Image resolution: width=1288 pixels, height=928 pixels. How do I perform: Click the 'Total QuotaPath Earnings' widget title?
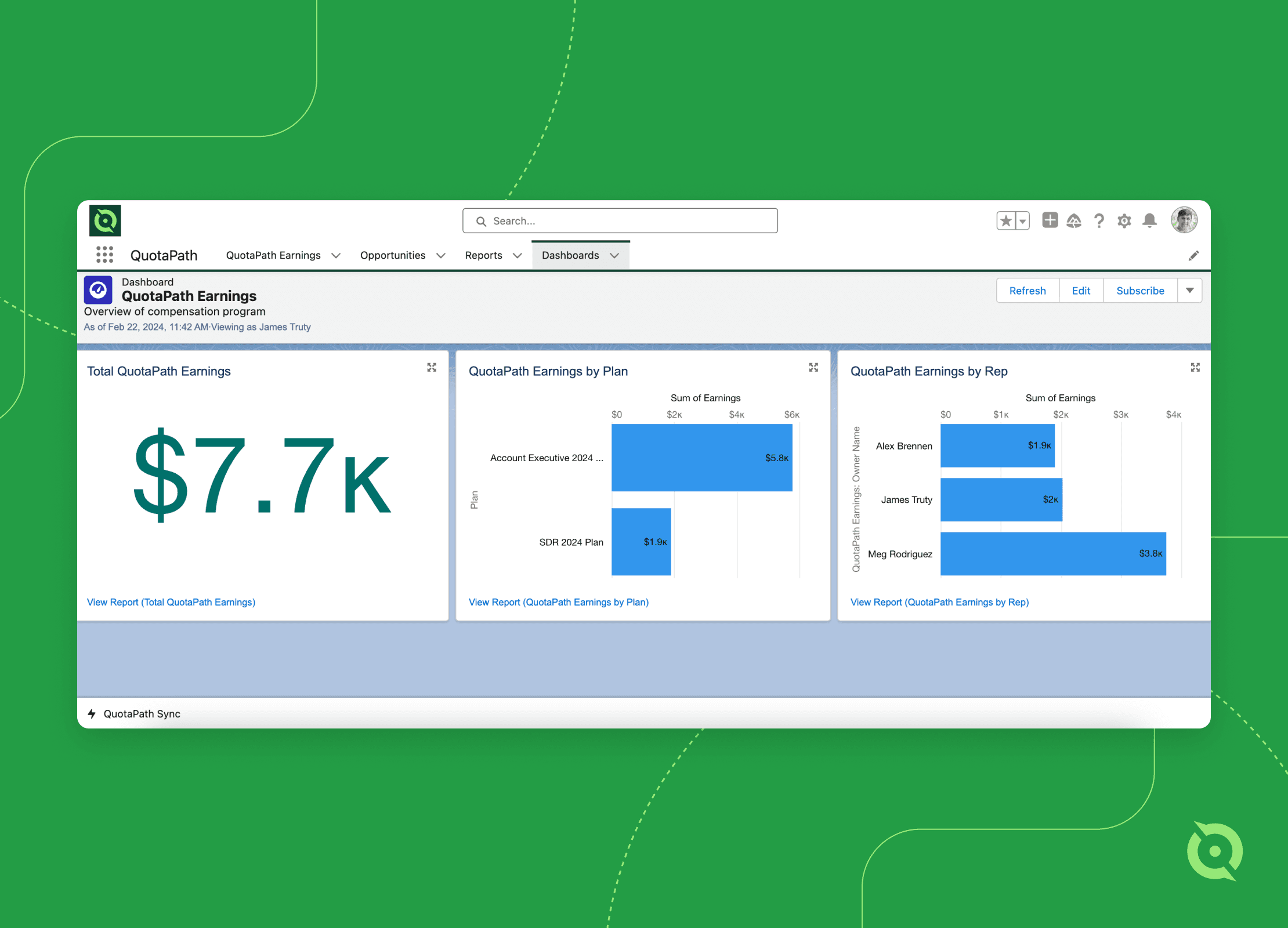pos(158,371)
